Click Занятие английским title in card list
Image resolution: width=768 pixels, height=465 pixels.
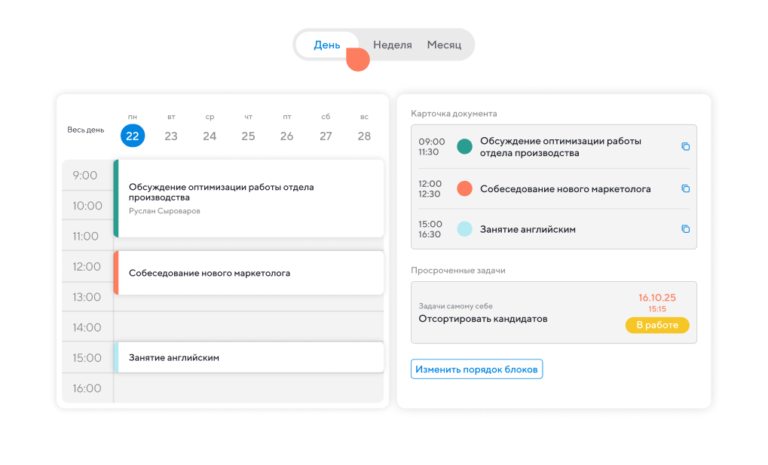coord(528,229)
